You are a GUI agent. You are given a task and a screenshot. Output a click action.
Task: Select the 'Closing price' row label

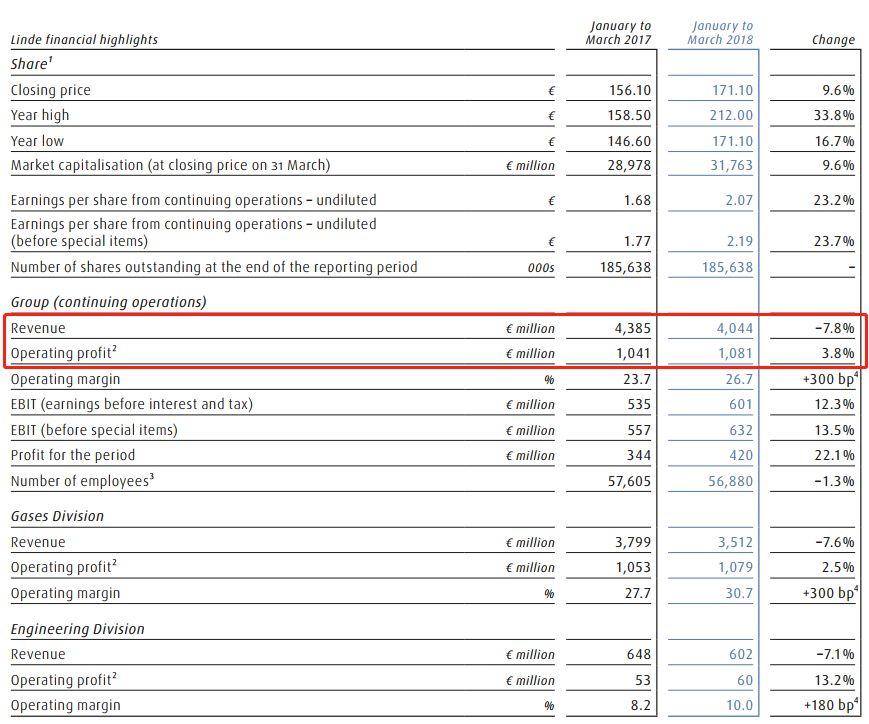click(x=50, y=90)
